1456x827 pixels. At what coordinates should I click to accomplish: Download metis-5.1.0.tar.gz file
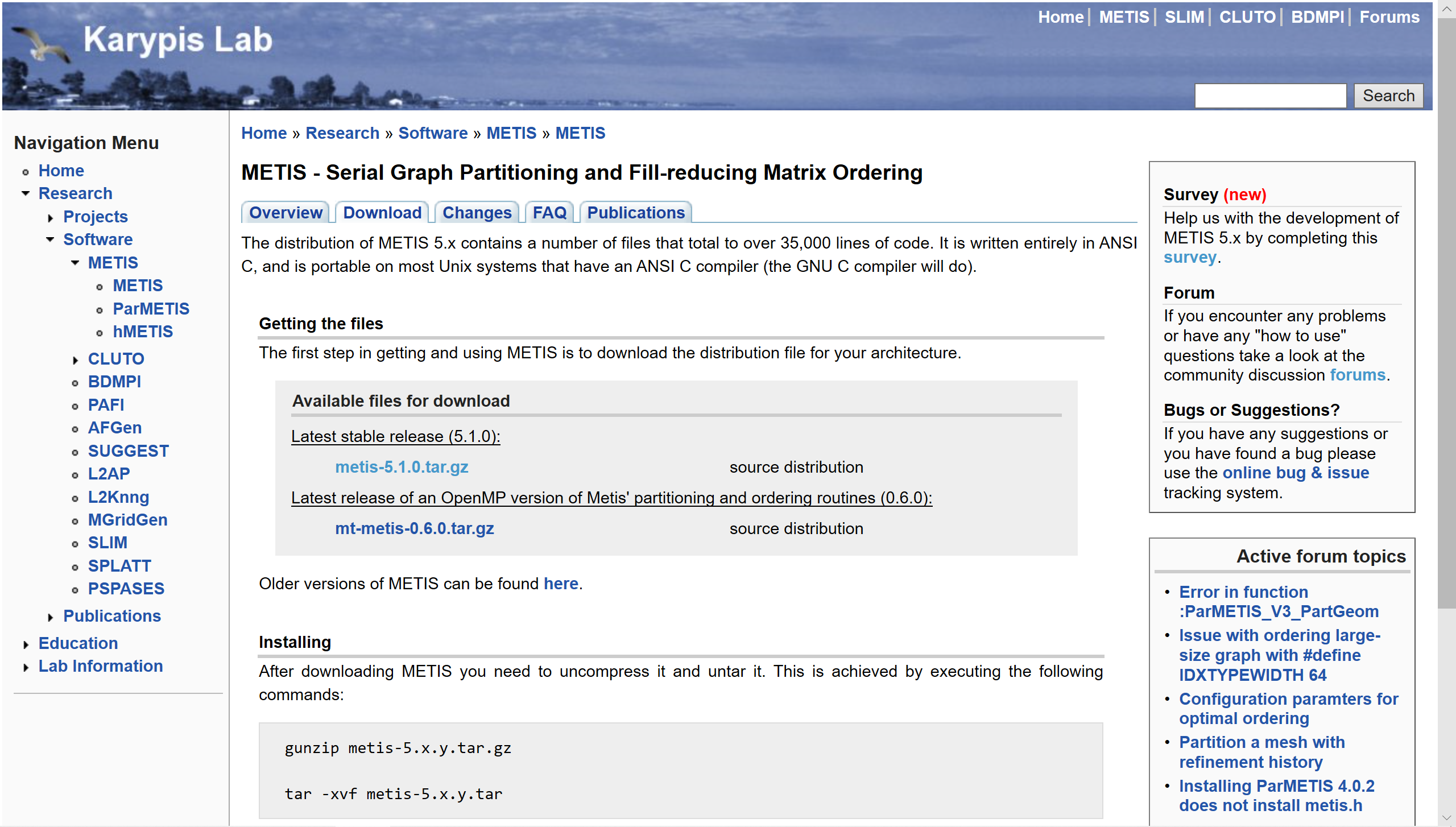(x=401, y=467)
